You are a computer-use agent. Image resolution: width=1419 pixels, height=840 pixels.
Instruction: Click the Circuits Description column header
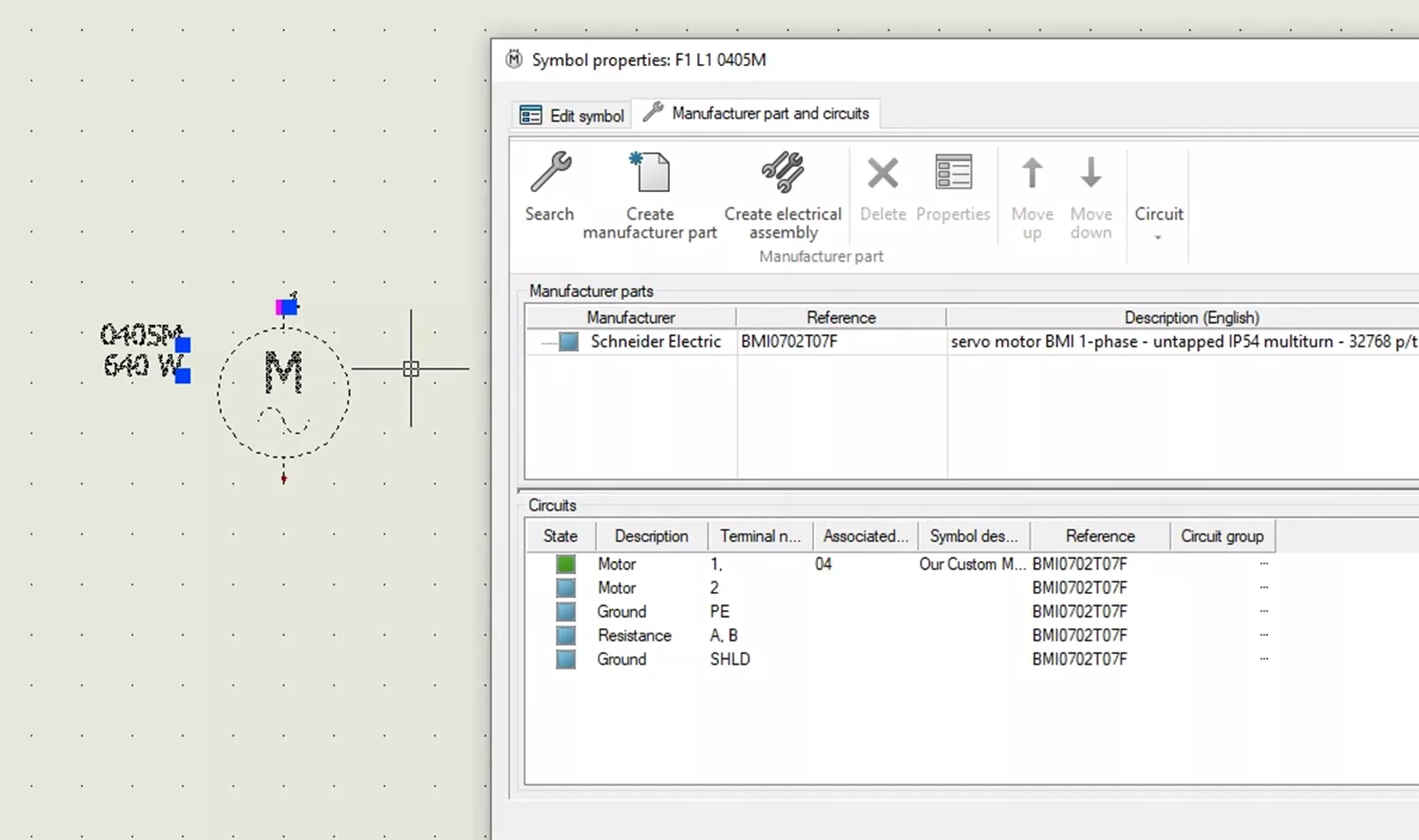651,536
